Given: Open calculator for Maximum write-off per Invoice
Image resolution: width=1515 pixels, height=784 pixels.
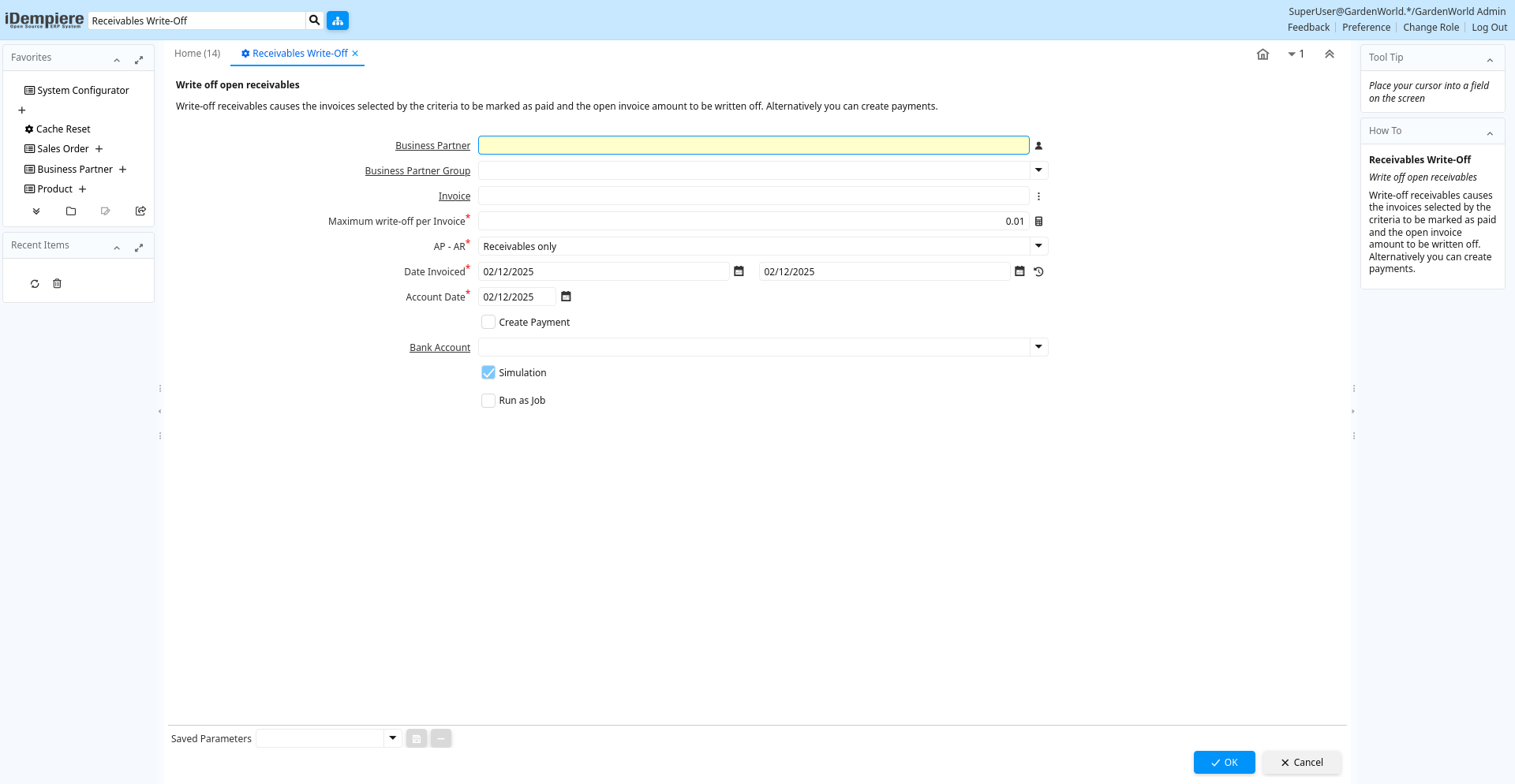Looking at the screenshot, I should [x=1038, y=222].
